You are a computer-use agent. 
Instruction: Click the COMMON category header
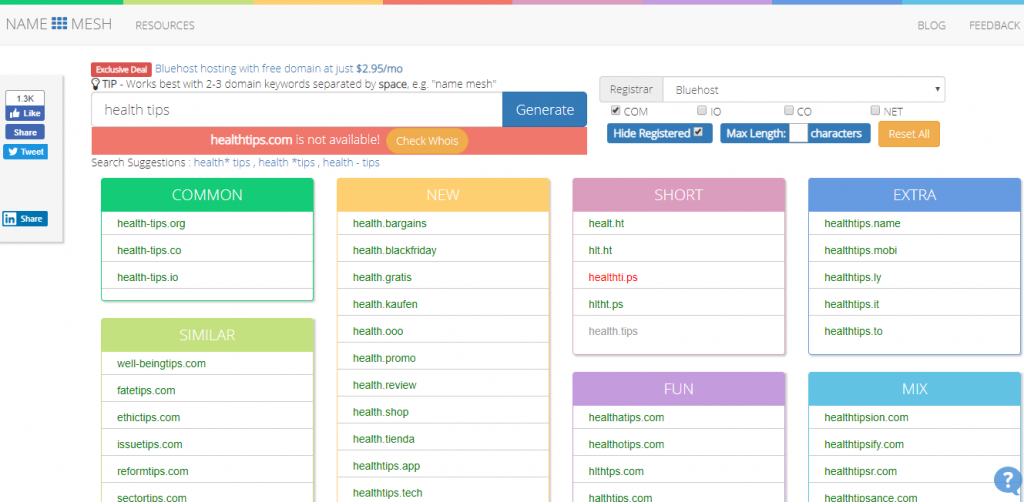(207, 195)
